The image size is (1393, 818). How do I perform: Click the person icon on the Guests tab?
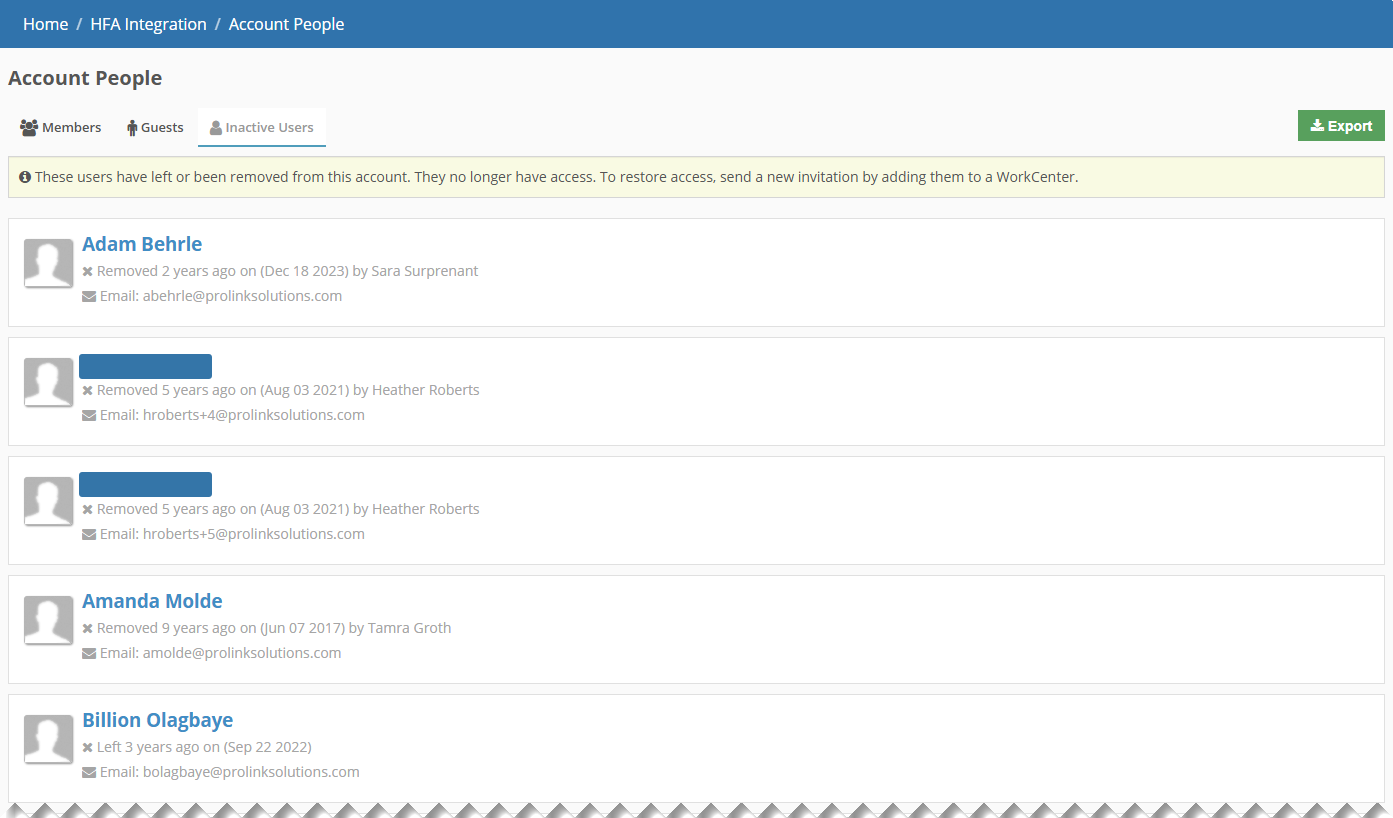[131, 127]
